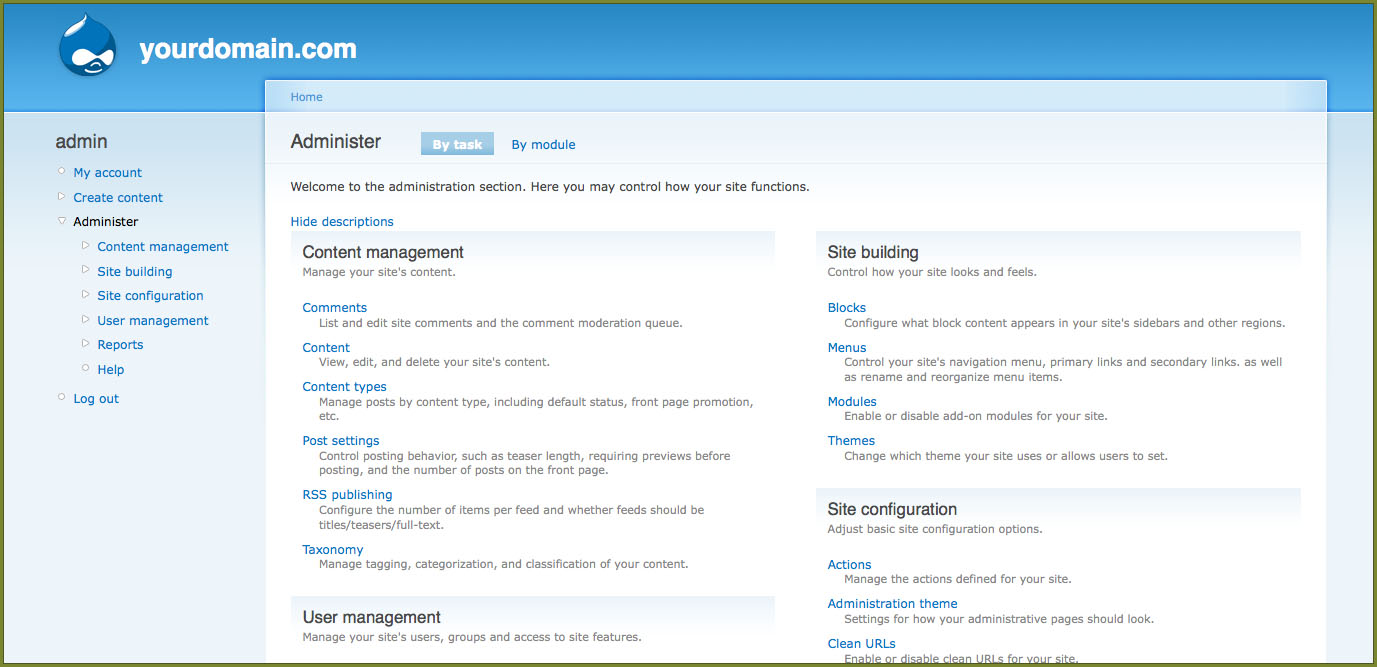Open the Comments moderation link

(334, 308)
